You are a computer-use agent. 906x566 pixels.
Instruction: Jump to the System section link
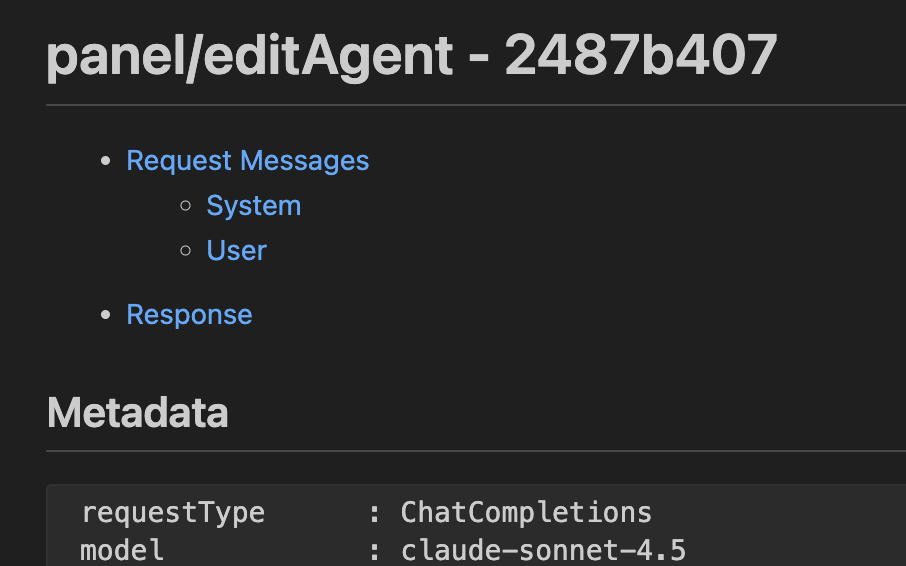click(253, 206)
